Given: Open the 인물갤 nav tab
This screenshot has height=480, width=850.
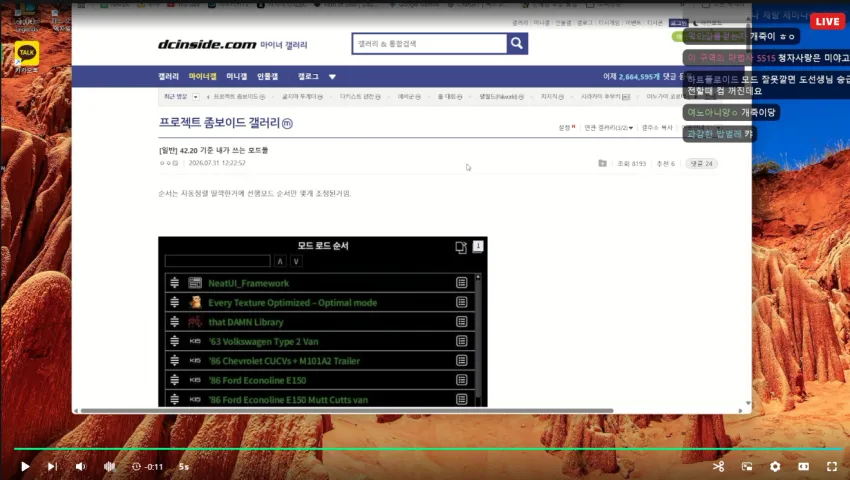Looking at the screenshot, I should [x=267, y=76].
